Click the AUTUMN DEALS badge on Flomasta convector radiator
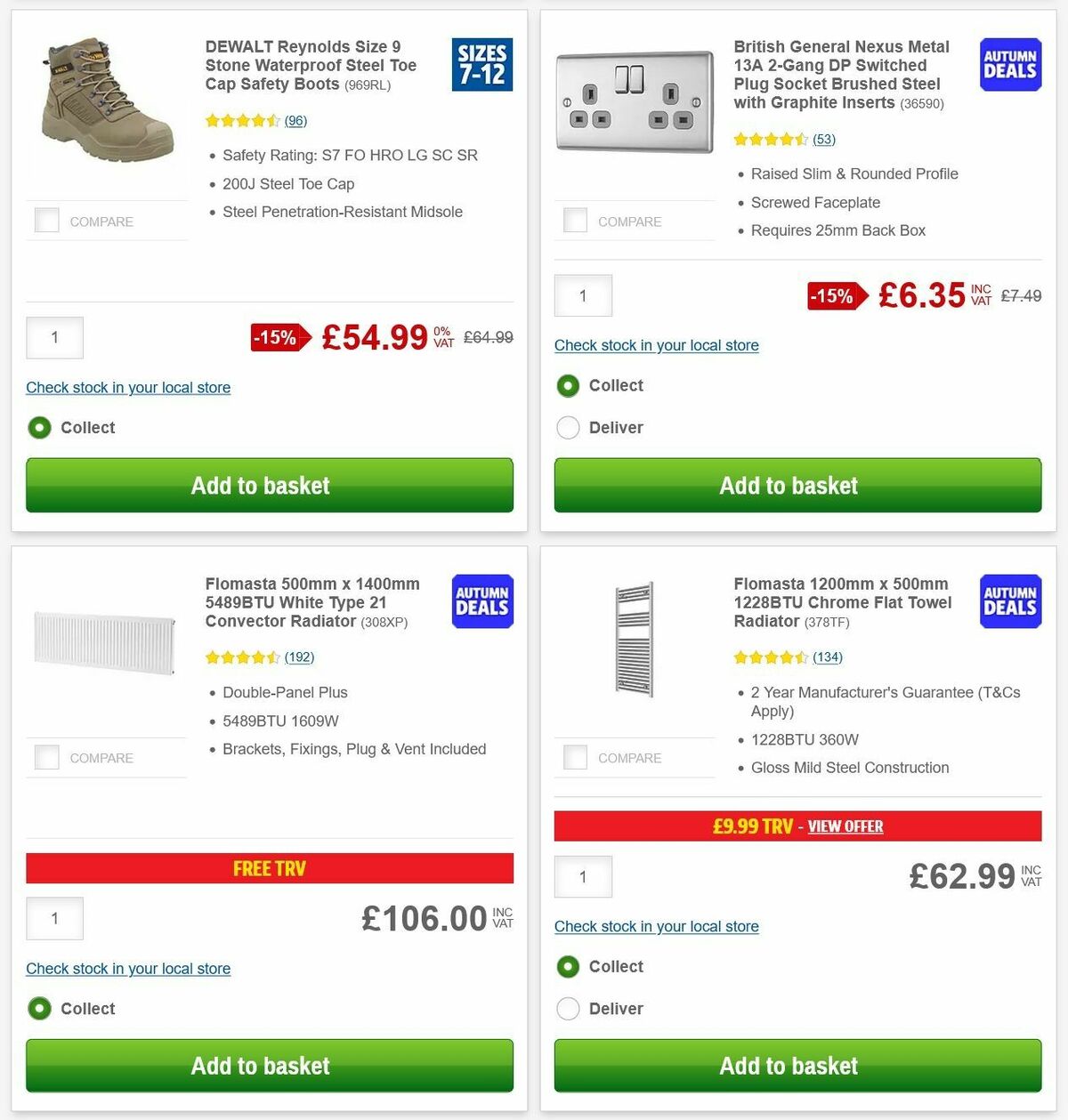Viewport: 1068px width, 1120px height. click(x=481, y=601)
